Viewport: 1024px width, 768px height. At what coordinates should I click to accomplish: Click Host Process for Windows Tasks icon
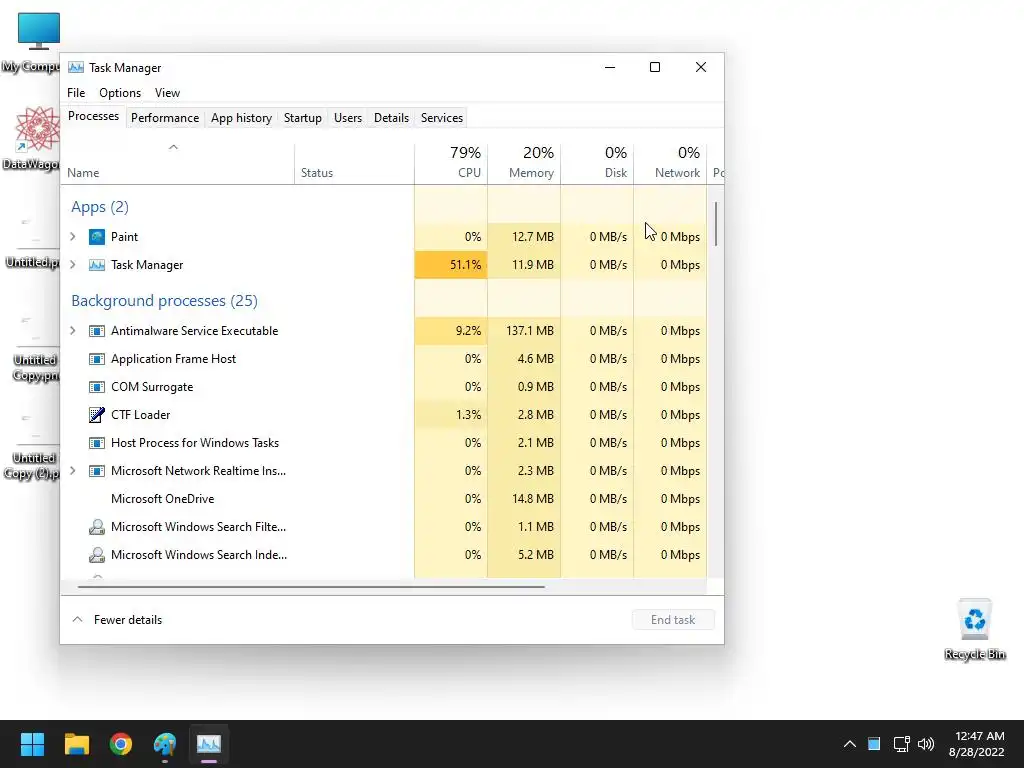click(x=97, y=443)
